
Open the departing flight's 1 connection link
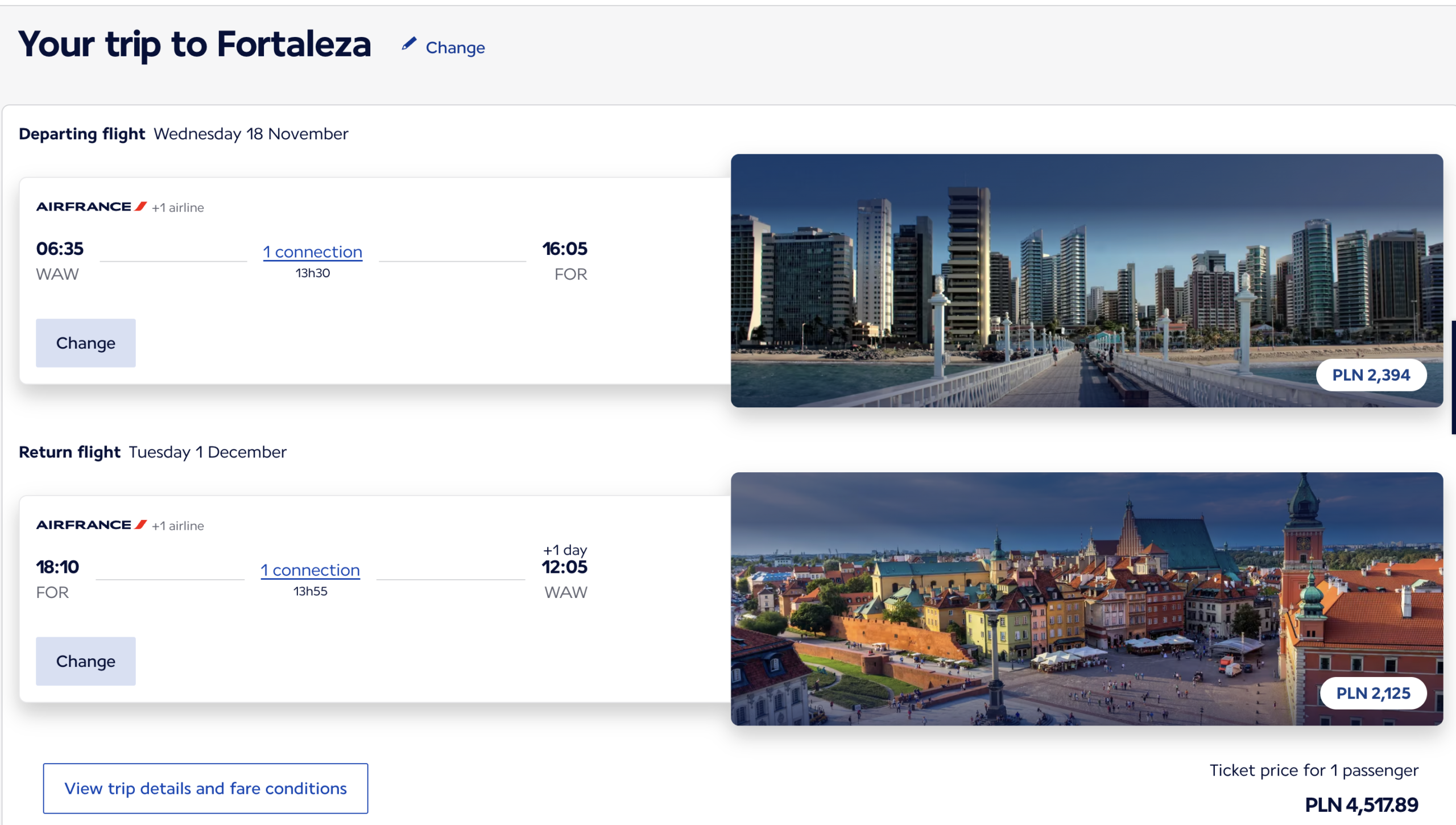tap(312, 251)
